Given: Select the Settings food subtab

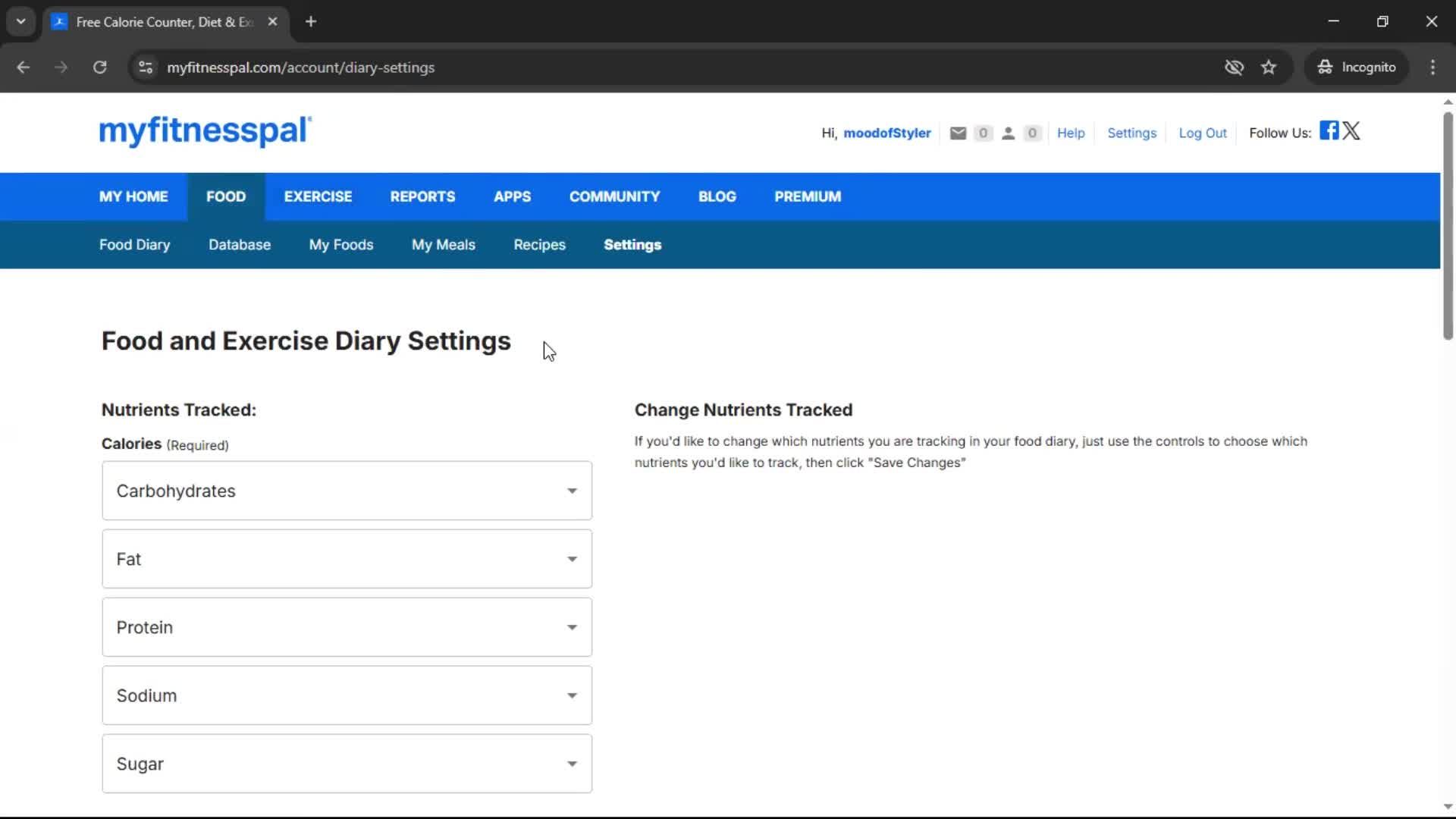Looking at the screenshot, I should tap(632, 245).
